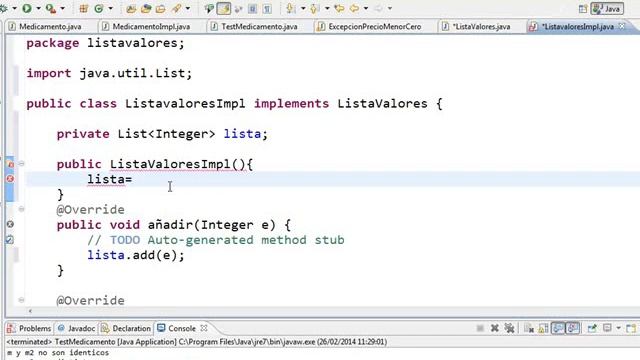640x360 pixels.
Task: Collapse the añadir method fold
Action: (x=21, y=209)
